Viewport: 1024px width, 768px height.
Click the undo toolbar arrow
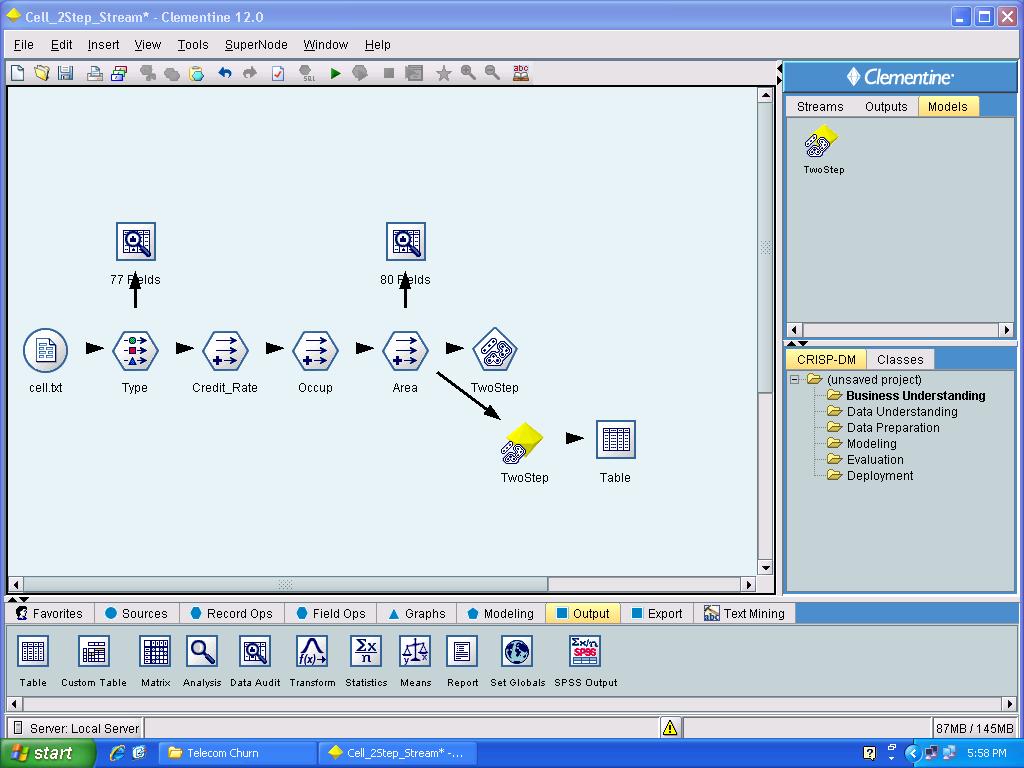click(225, 73)
